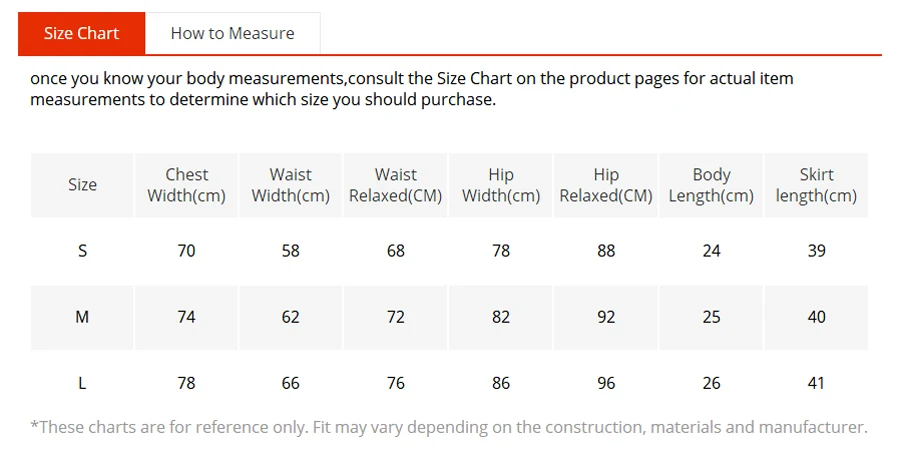Click hip relaxed value 96 for size L

pyautogui.click(x=606, y=383)
